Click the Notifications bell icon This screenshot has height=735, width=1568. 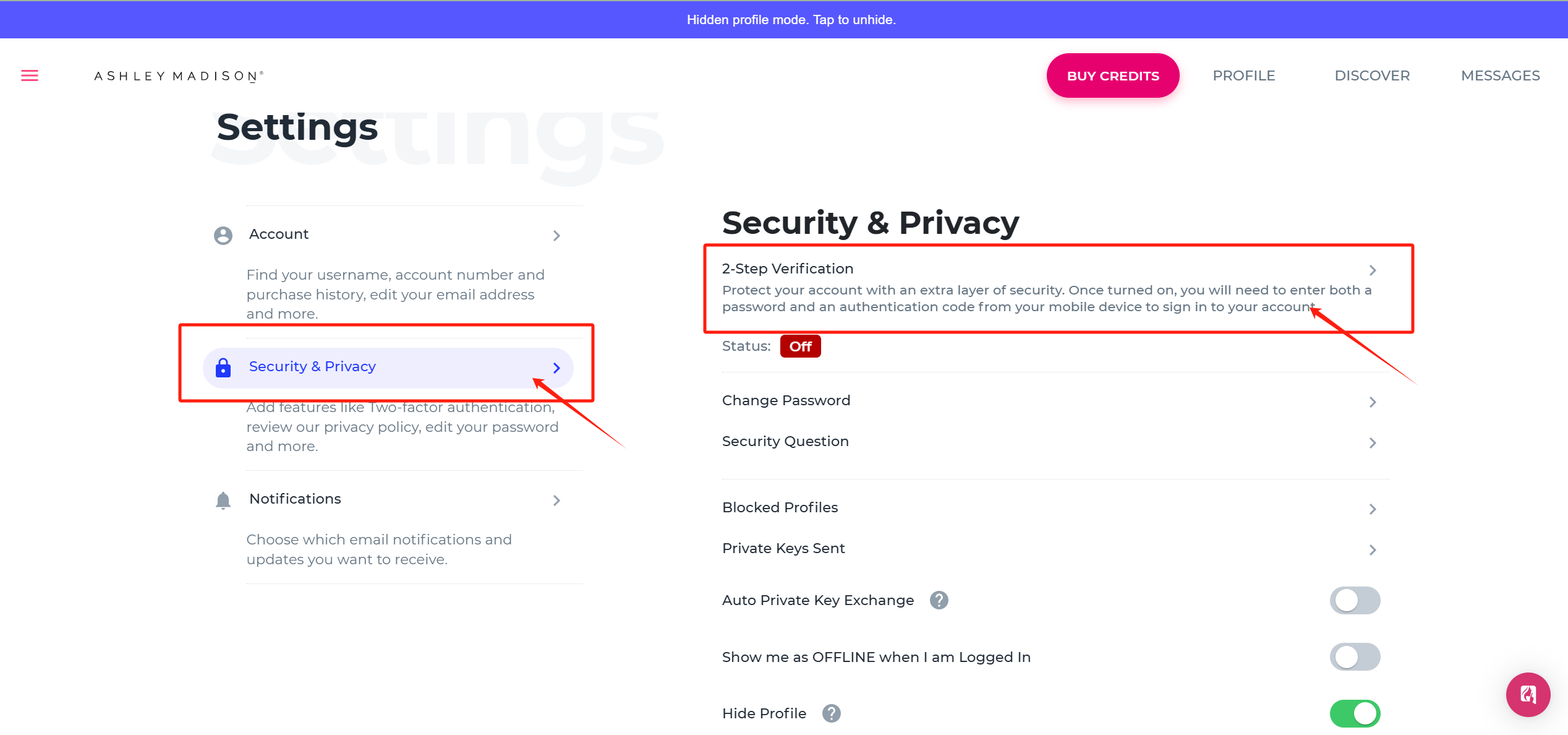pyautogui.click(x=223, y=500)
